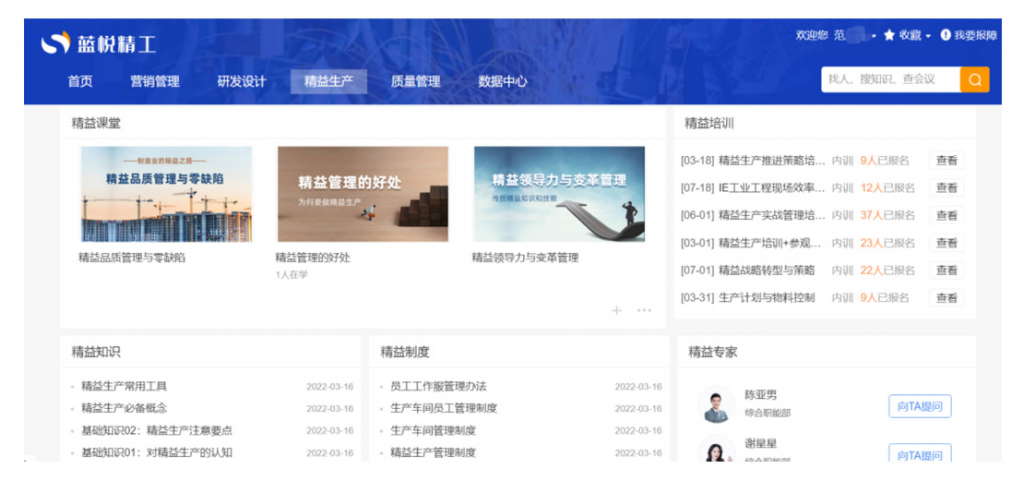Click 陈亚男's profile avatar
This screenshot has height=481, width=1024.
point(716,404)
